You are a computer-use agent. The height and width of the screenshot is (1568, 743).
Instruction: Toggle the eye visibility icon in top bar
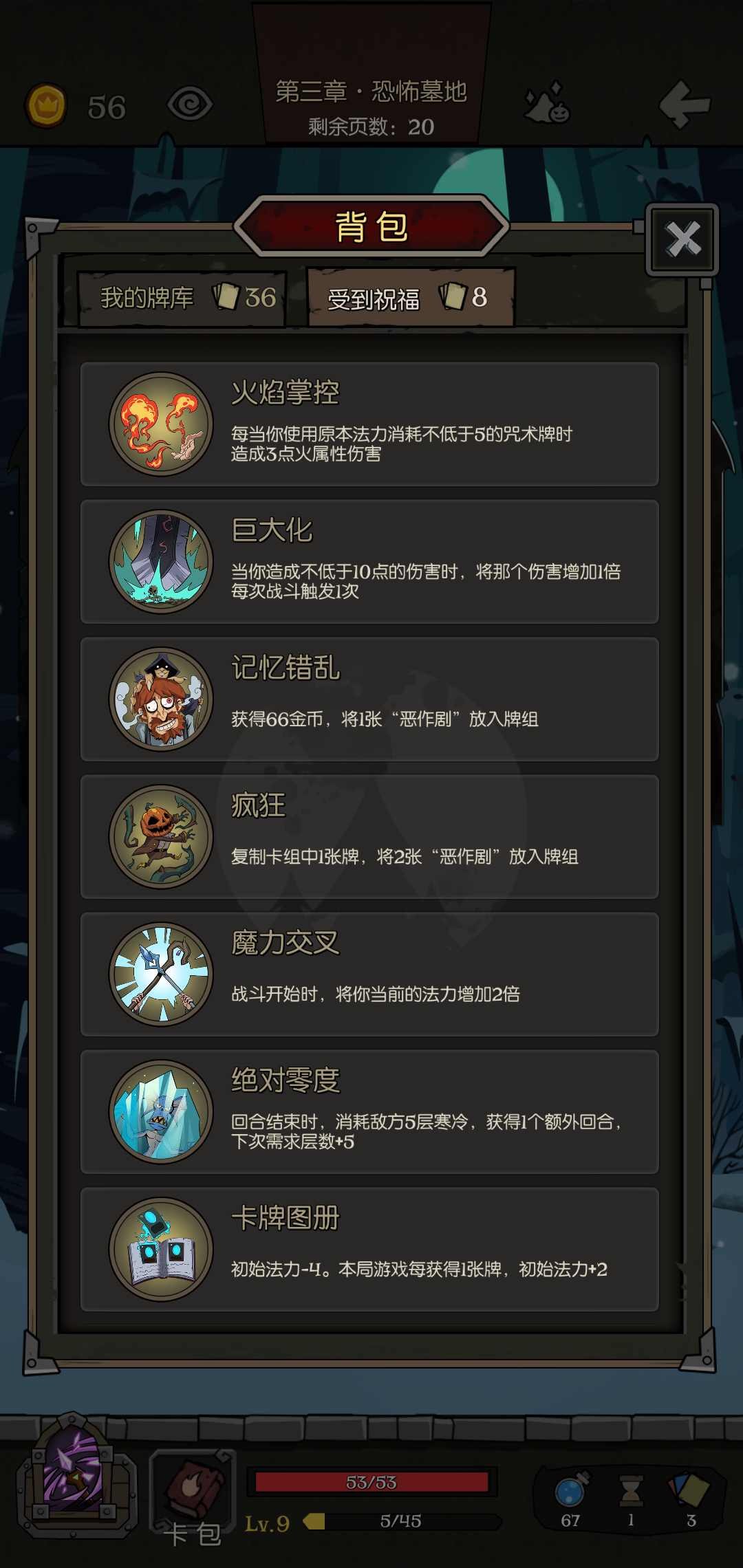pyautogui.click(x=190, y=105)
